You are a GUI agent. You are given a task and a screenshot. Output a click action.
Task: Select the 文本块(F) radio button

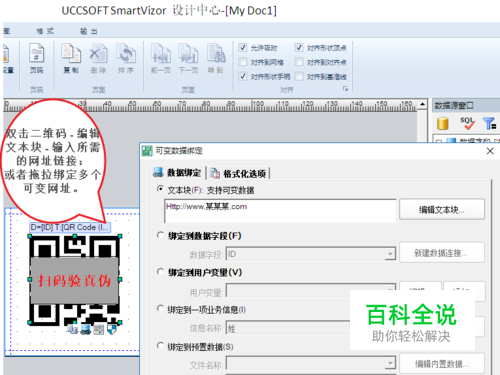click(x=160, y=189)
